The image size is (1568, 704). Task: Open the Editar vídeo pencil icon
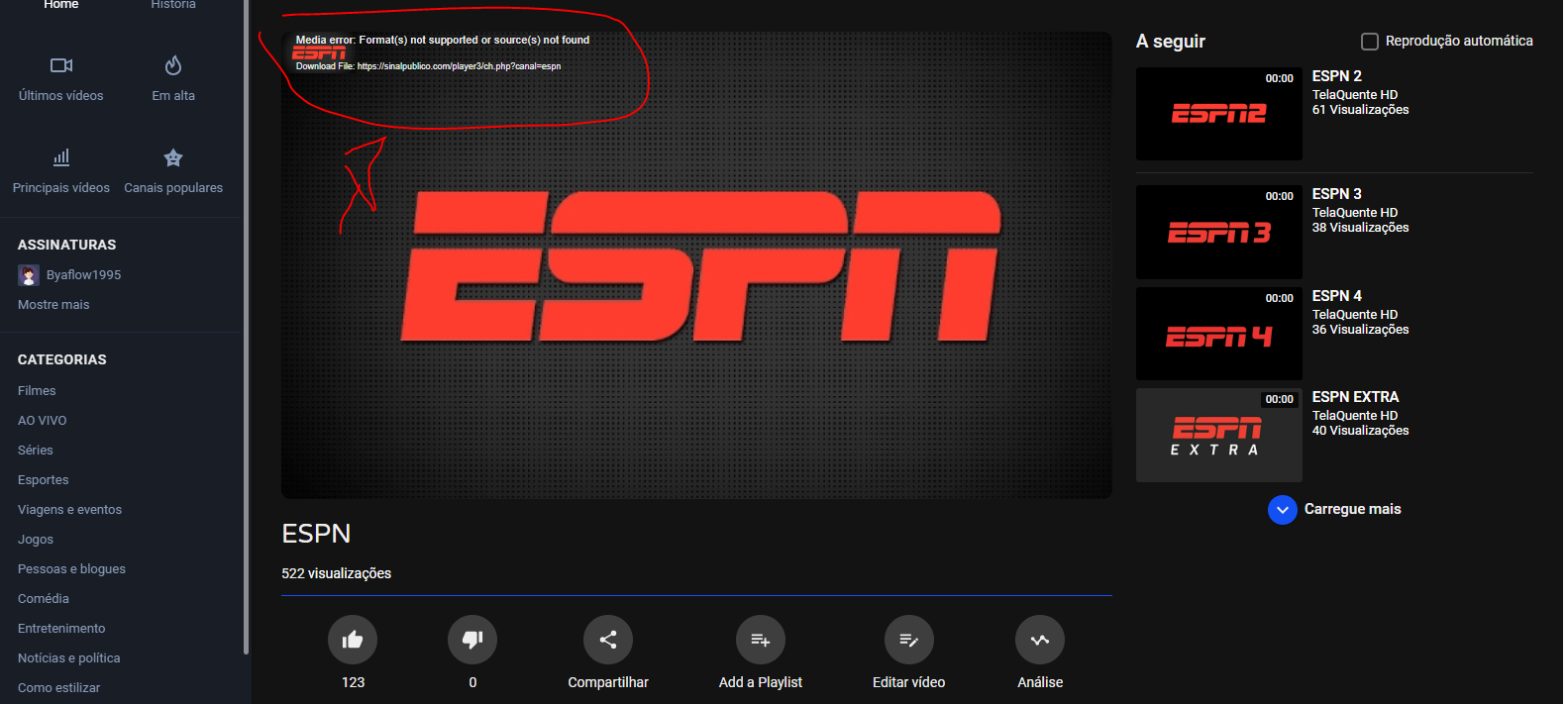coord(908,640)
